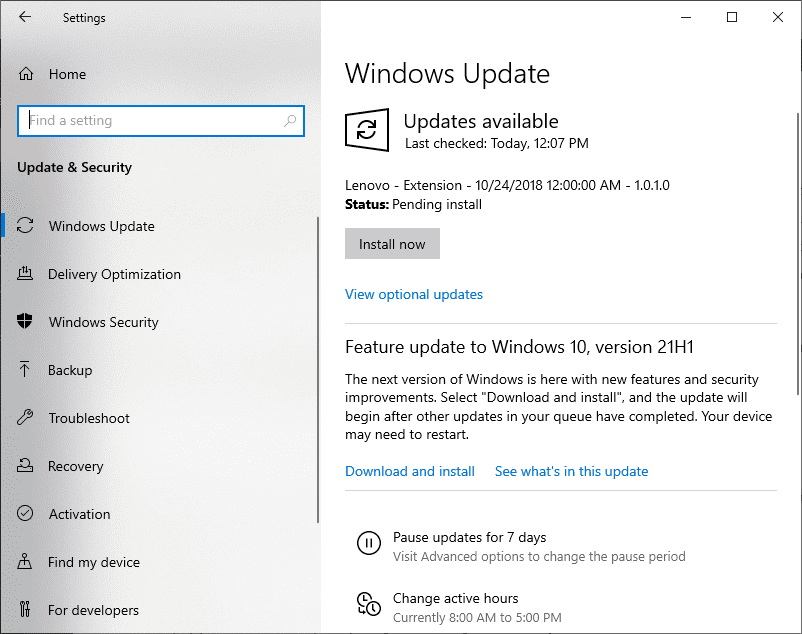This screenshot has width=802, height=634.
Task: Click the Activation checkmark circle icon
Action: [x=25, y=513]
